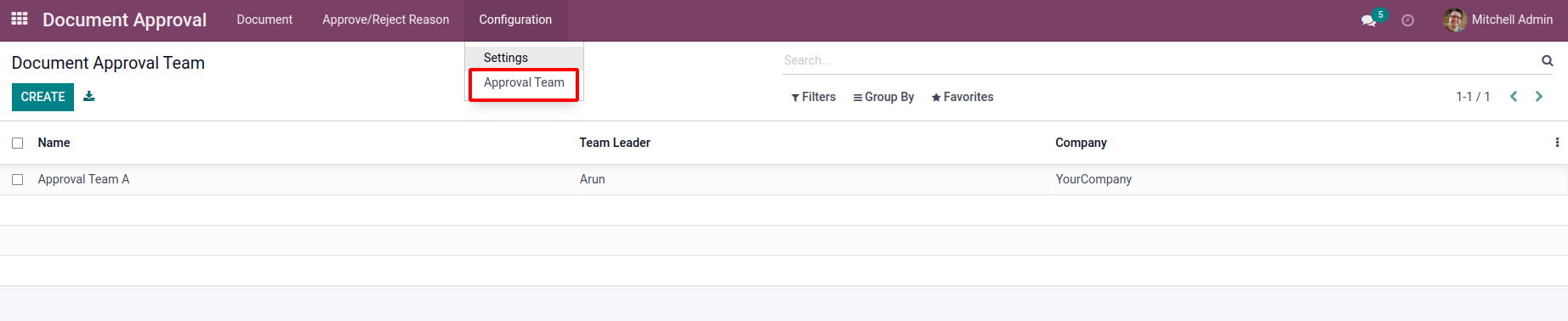Expand the Group By dropdown
The width and height of the screenshot is (1568, 321).
coord(883,97)
